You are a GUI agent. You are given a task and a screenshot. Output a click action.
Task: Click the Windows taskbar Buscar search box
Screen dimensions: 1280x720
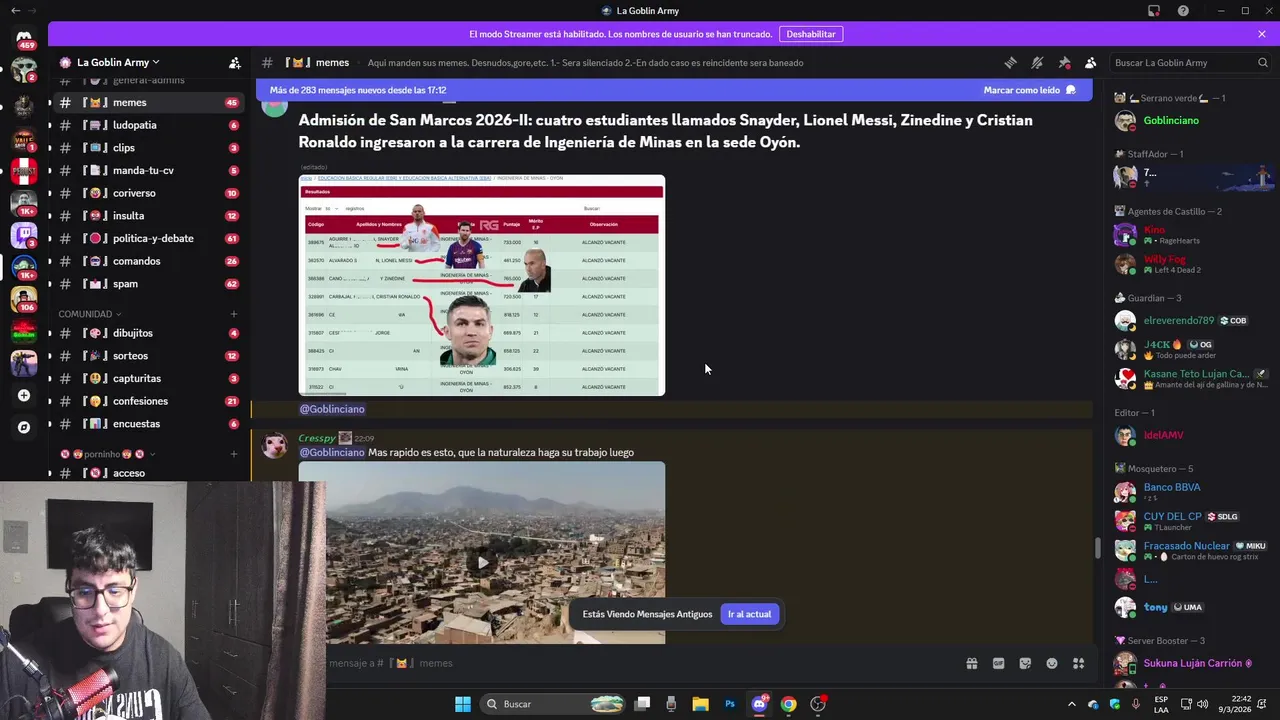pos(553,704)
